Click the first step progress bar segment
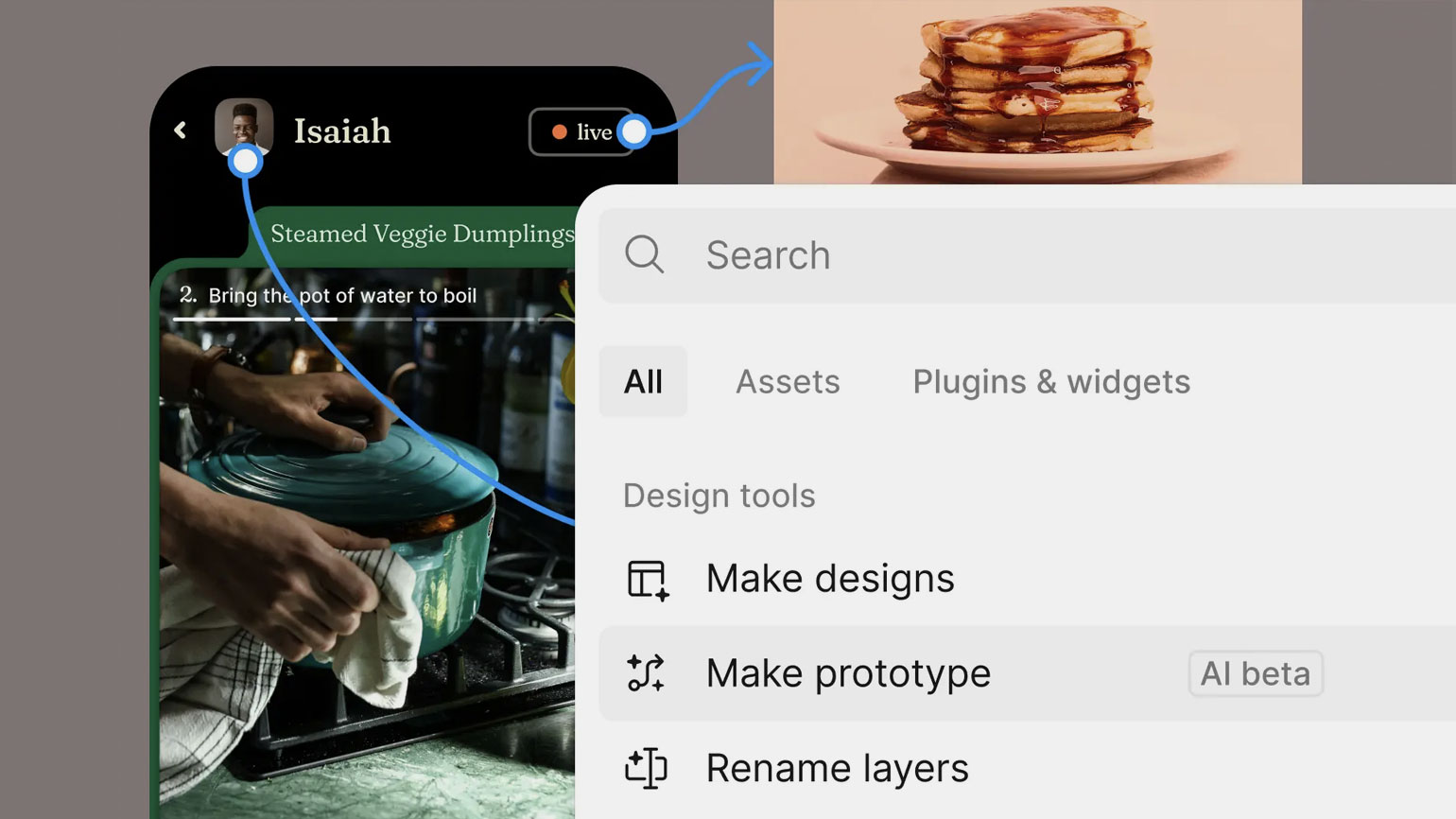The height and width of the screenshot is (819, 1456). (232, 320)
